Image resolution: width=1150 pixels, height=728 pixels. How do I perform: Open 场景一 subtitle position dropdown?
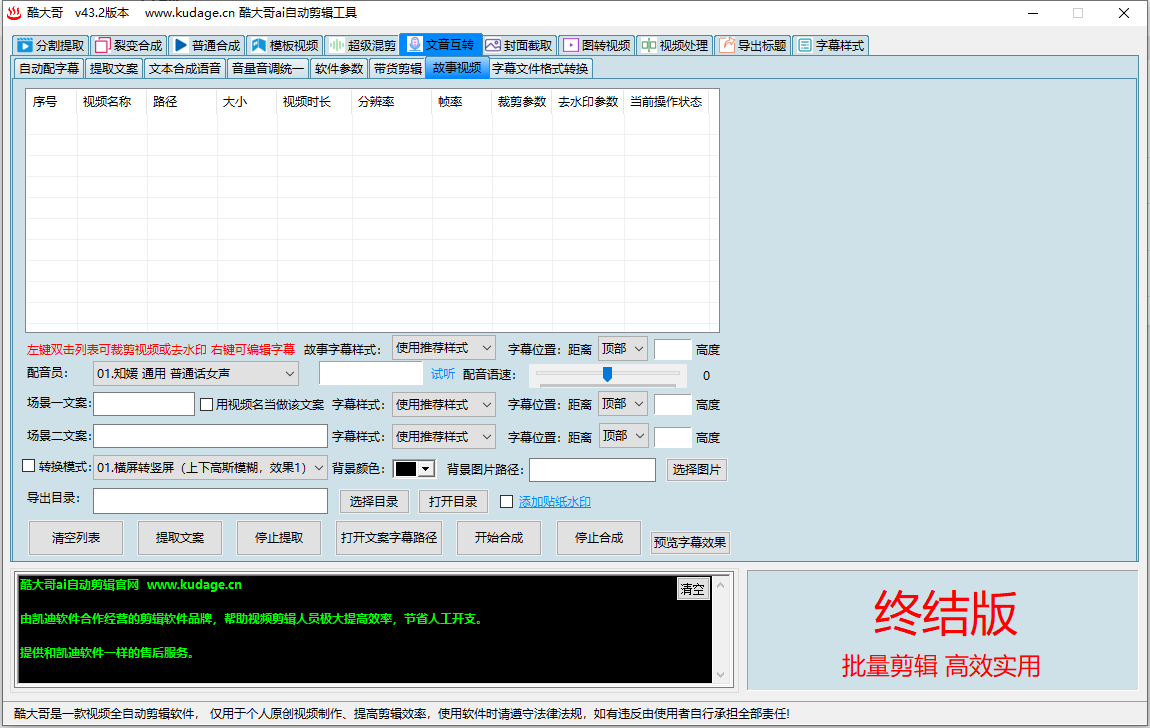(623, 403)
